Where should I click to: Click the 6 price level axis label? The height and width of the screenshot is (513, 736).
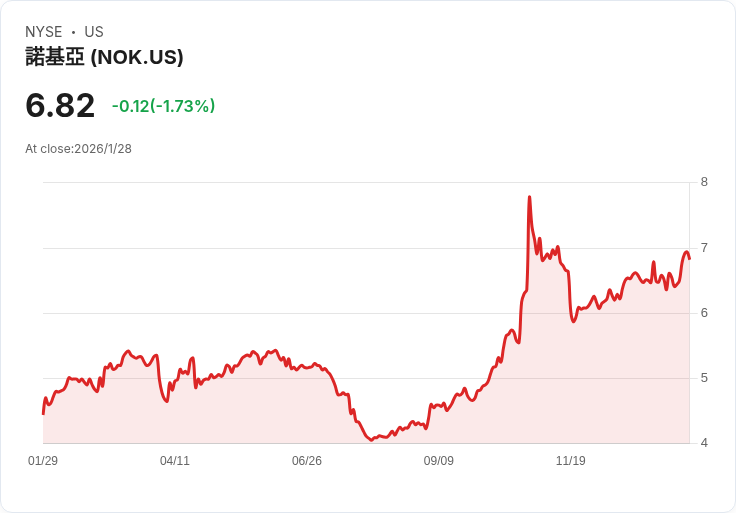pos(704,313)
